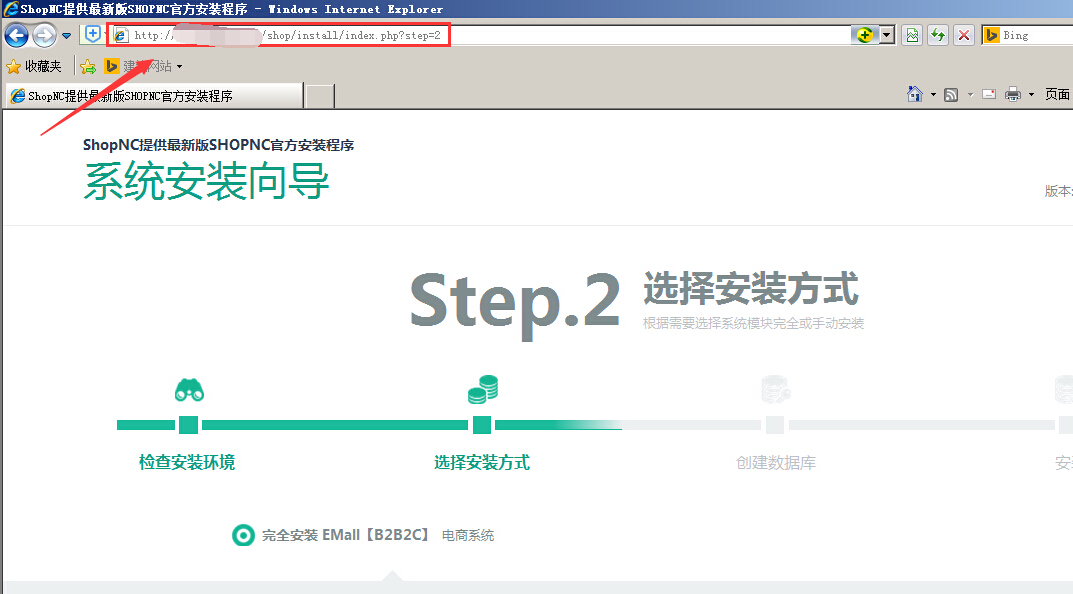Open the address bar history dropdown arrow

[x=888, y=35]
